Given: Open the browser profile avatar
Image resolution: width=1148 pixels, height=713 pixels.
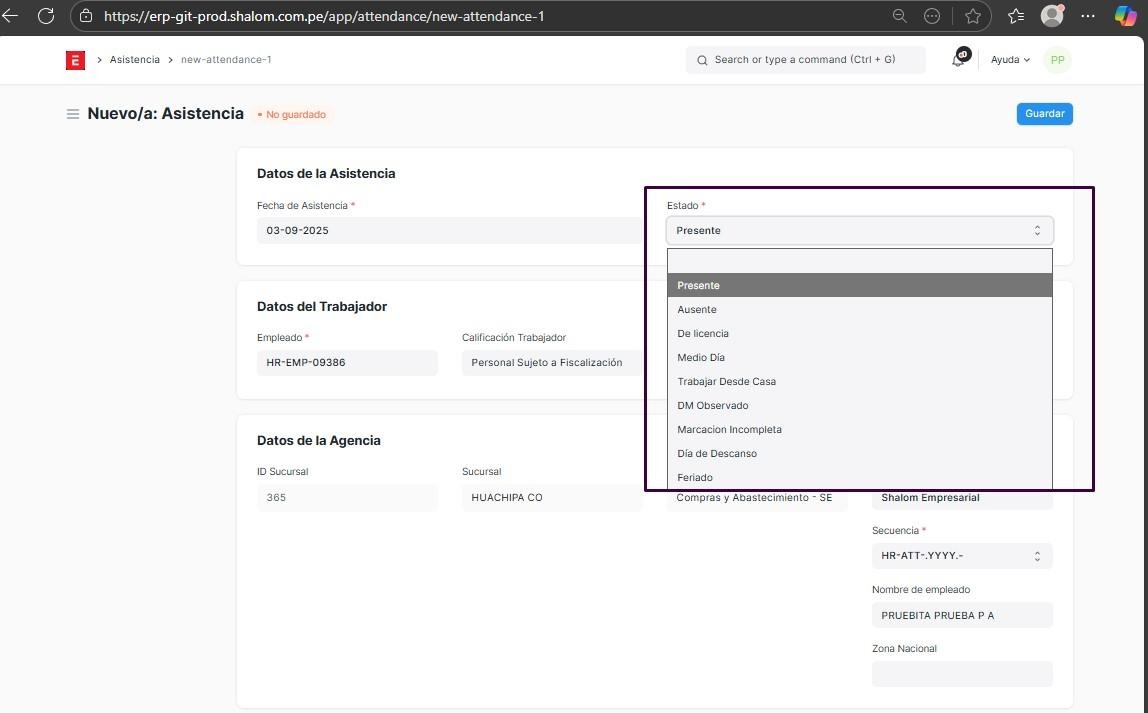Looking at the screenshot, I should tap(1051, 16).
